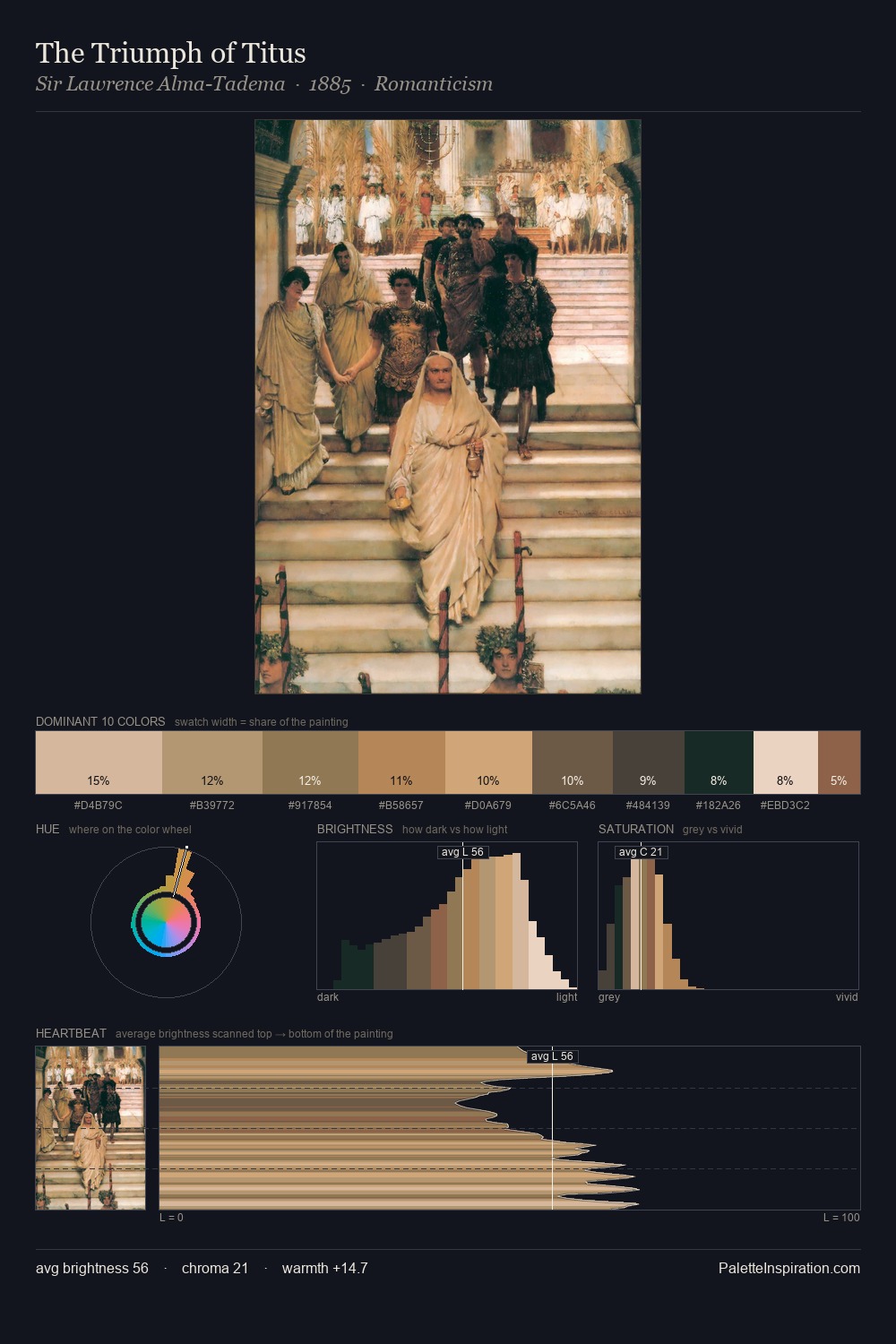This screenshot has height=1344, width=896.
Task: Click the year 1885
Action: (x=330, y=84)
